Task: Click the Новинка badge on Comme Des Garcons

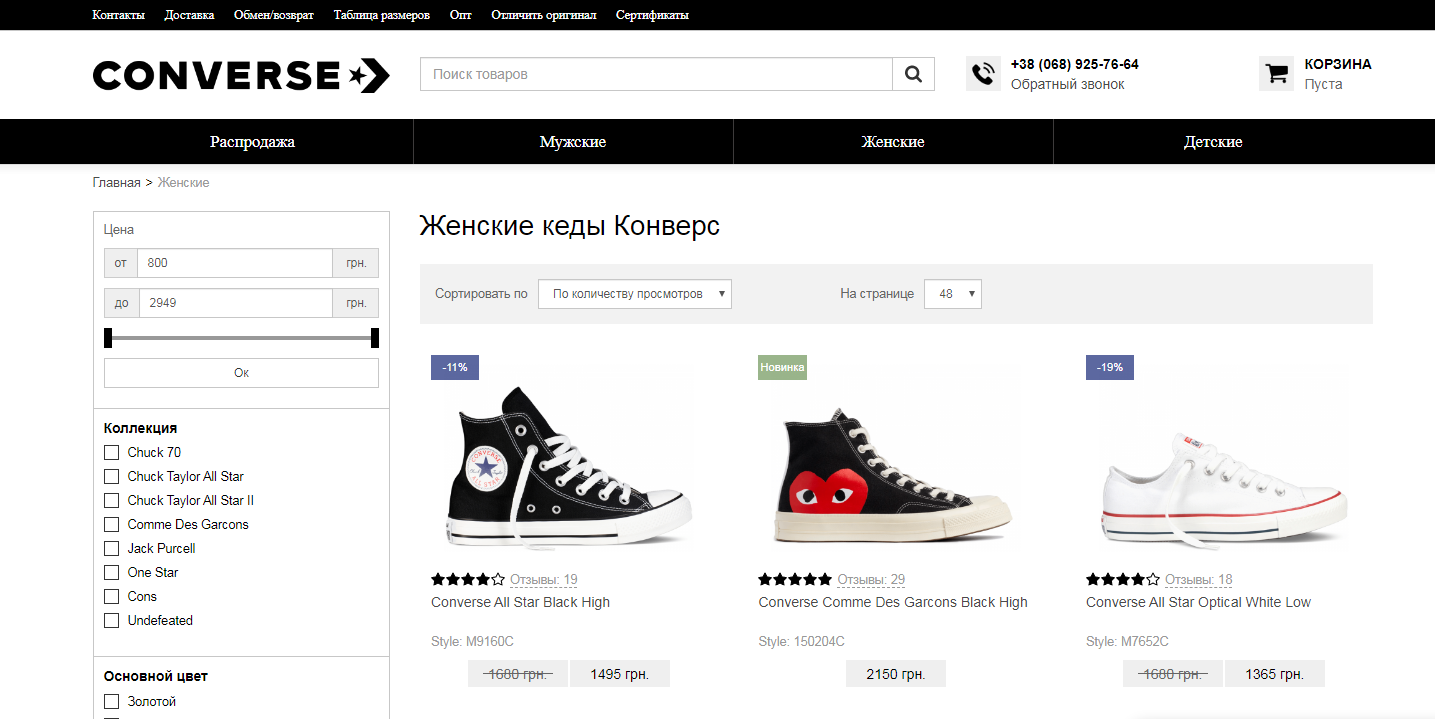Action: pyautogui.click(x=782, y=367)
